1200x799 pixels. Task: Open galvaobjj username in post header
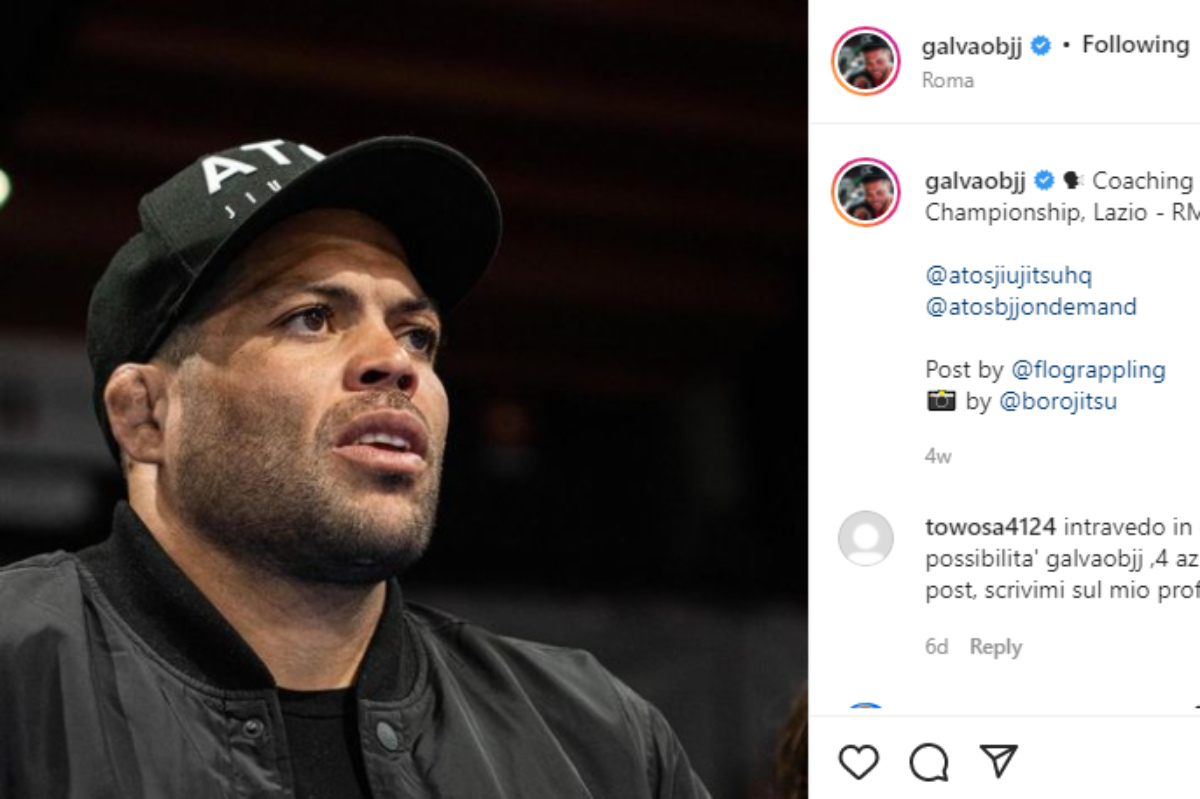pos(972,46)
